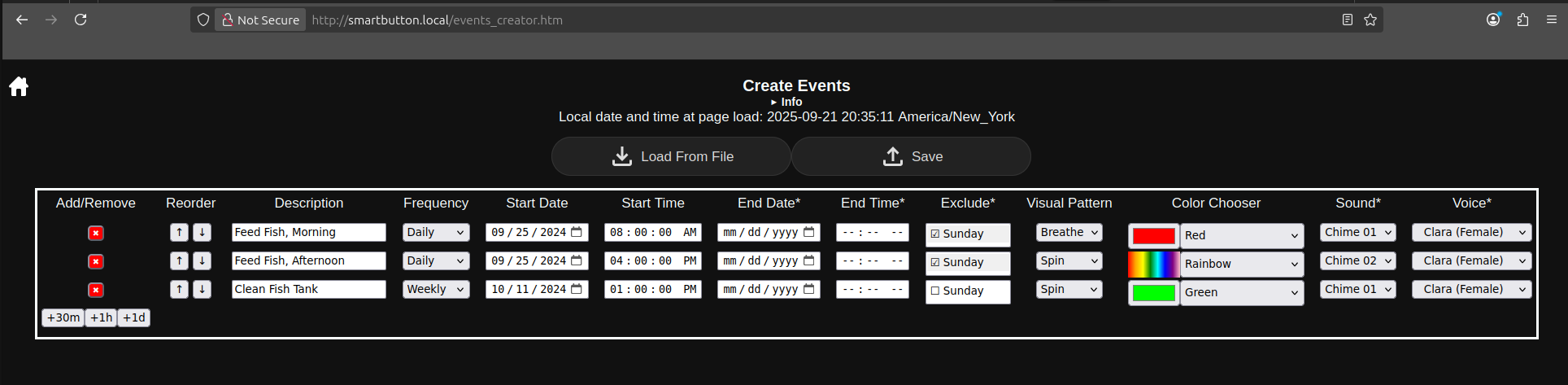The width and height of the screenshot is (1568, 385).
Task: Go to the home page icon
Action: [x=19, y=86]
